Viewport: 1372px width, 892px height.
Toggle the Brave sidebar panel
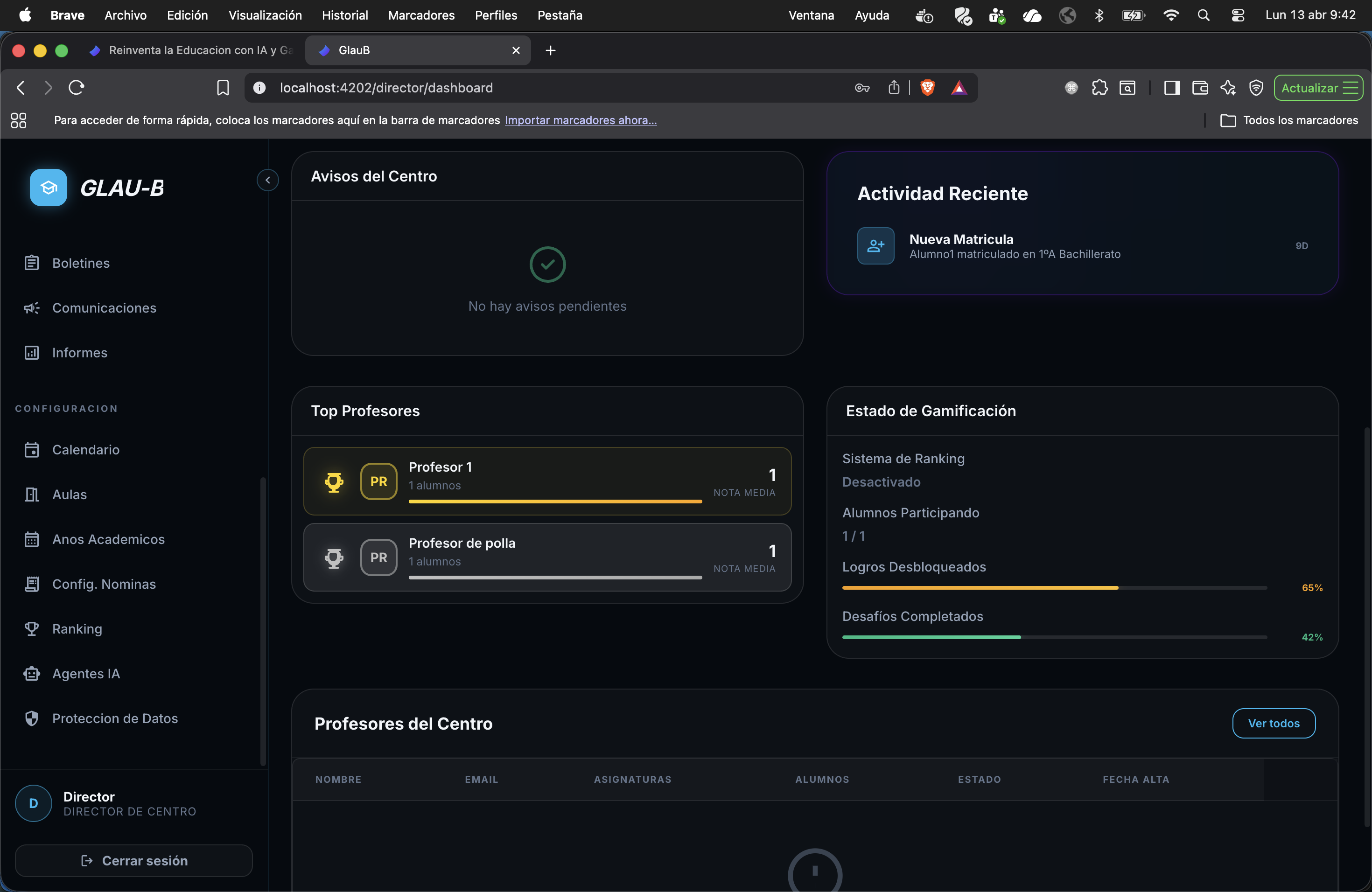[x=1171, y=88]
